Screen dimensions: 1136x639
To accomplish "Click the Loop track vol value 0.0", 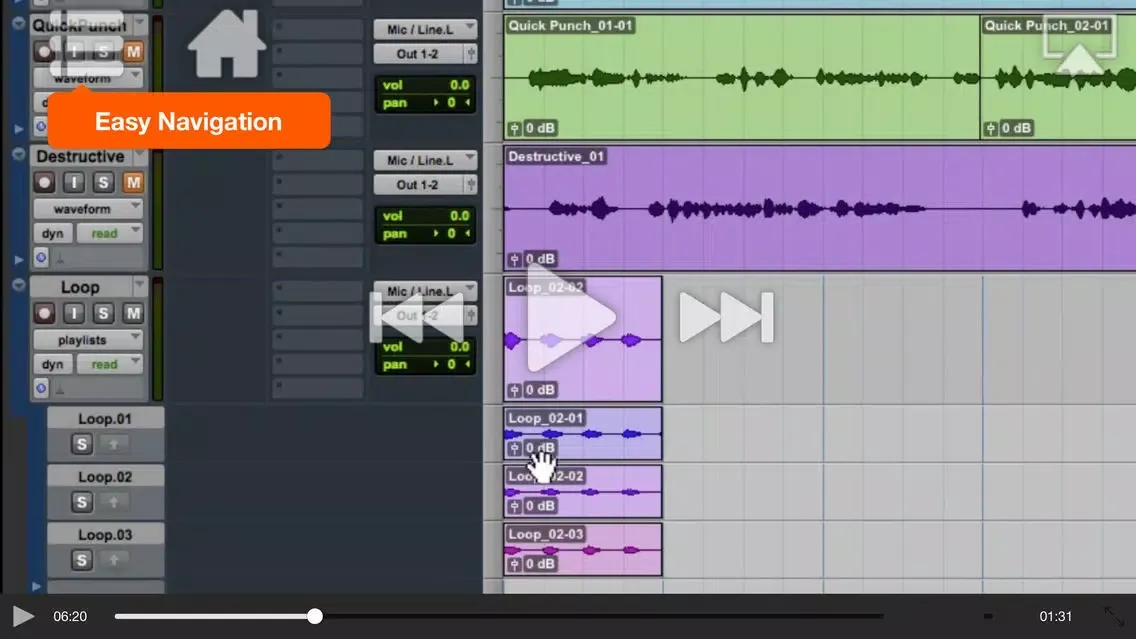I will point(459,346).
